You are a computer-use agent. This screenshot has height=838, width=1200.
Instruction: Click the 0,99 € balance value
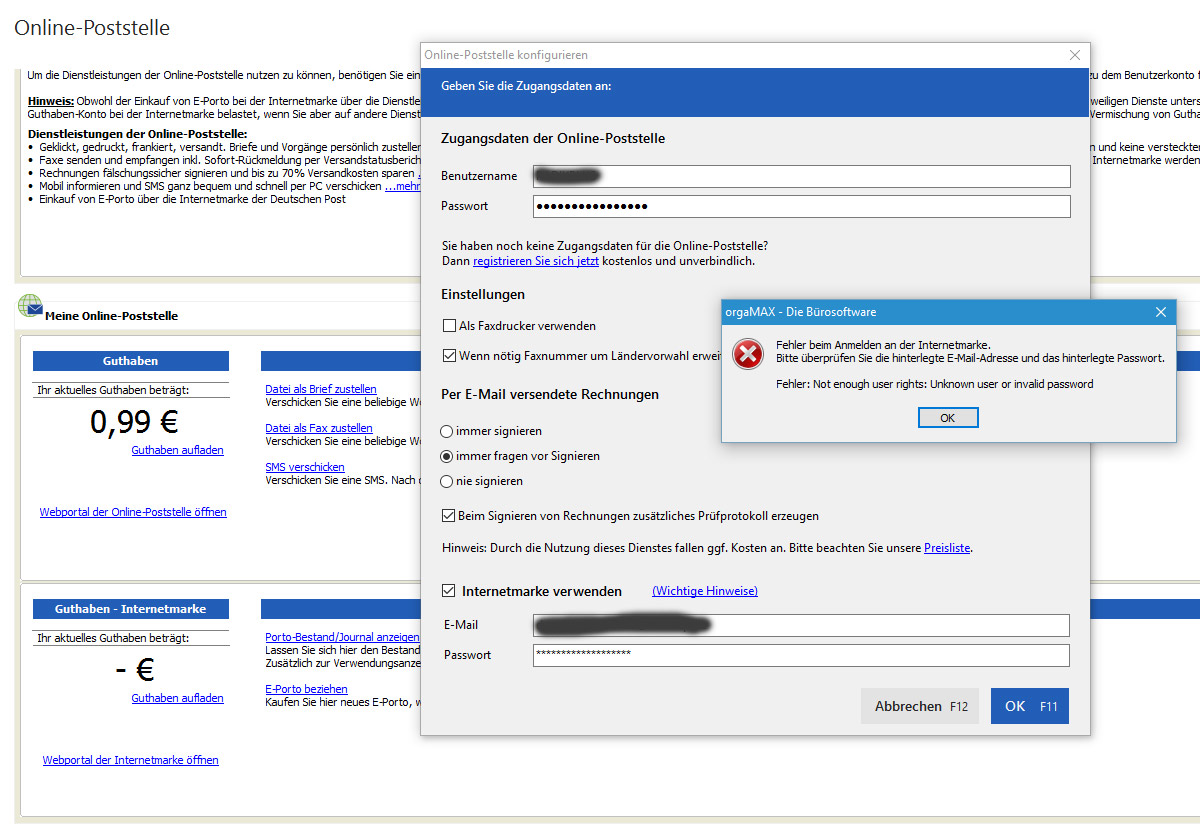tap(134, 423)
